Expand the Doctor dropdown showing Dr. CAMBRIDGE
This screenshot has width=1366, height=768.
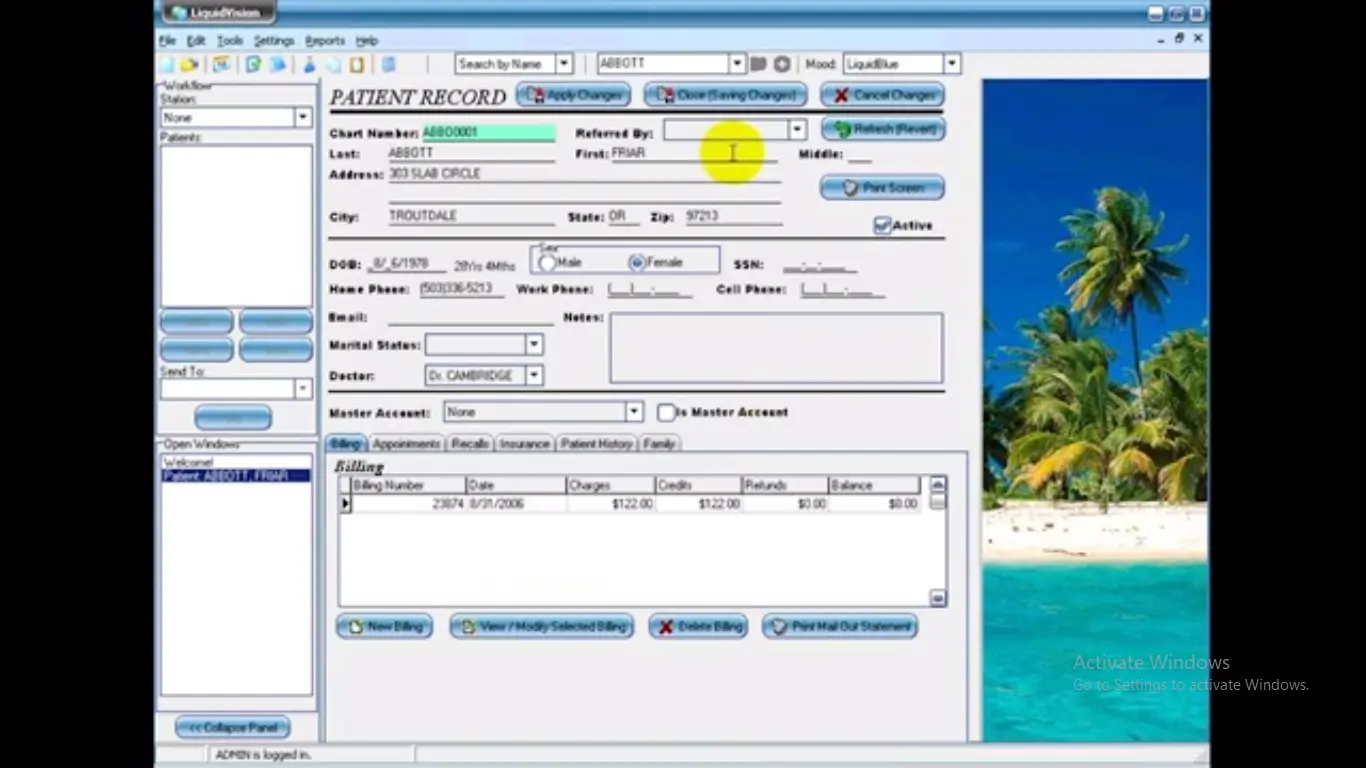coord(533,375)
